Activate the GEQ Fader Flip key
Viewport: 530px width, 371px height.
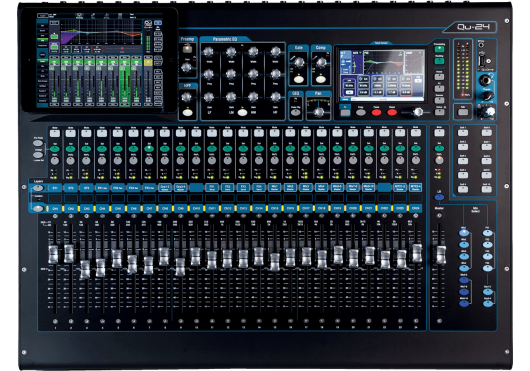296,112
